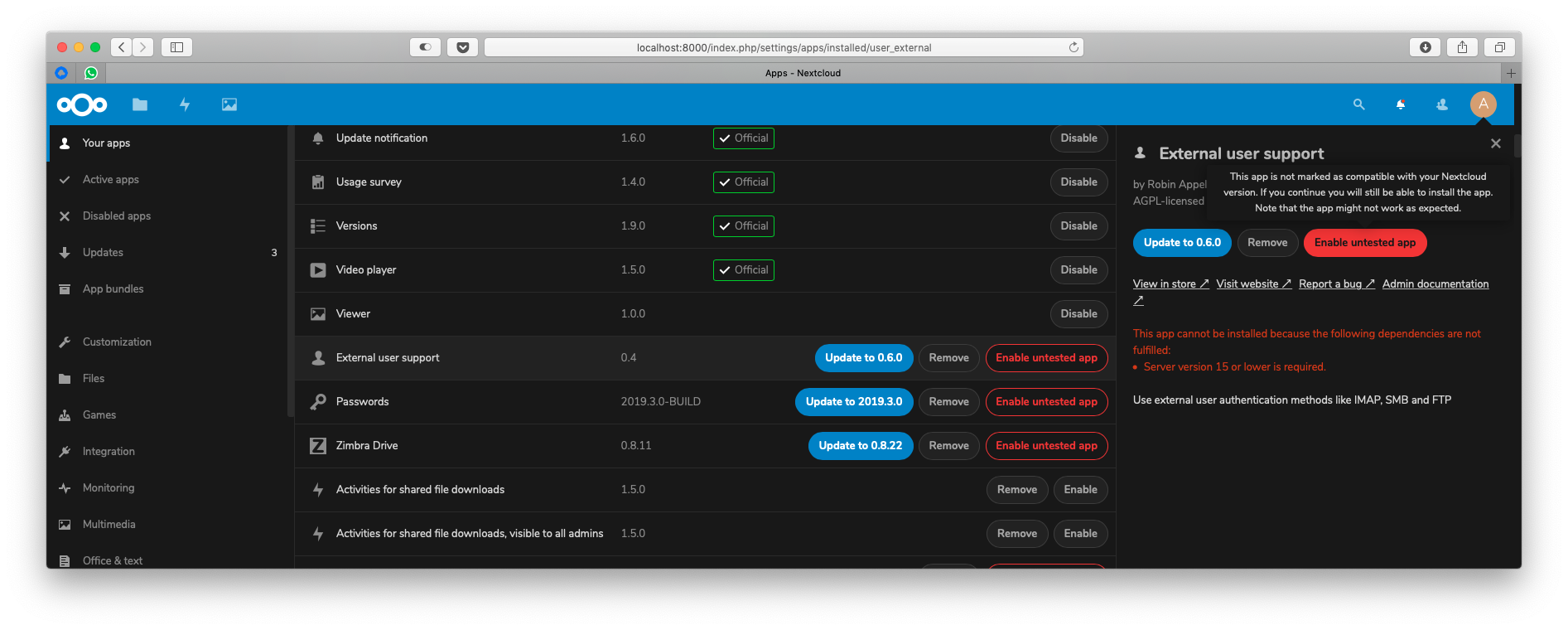The height and width of the screenshot is (630, 1568).
Task: Remove the Zimbra Drive app
Action: click(x=948, y=446)
